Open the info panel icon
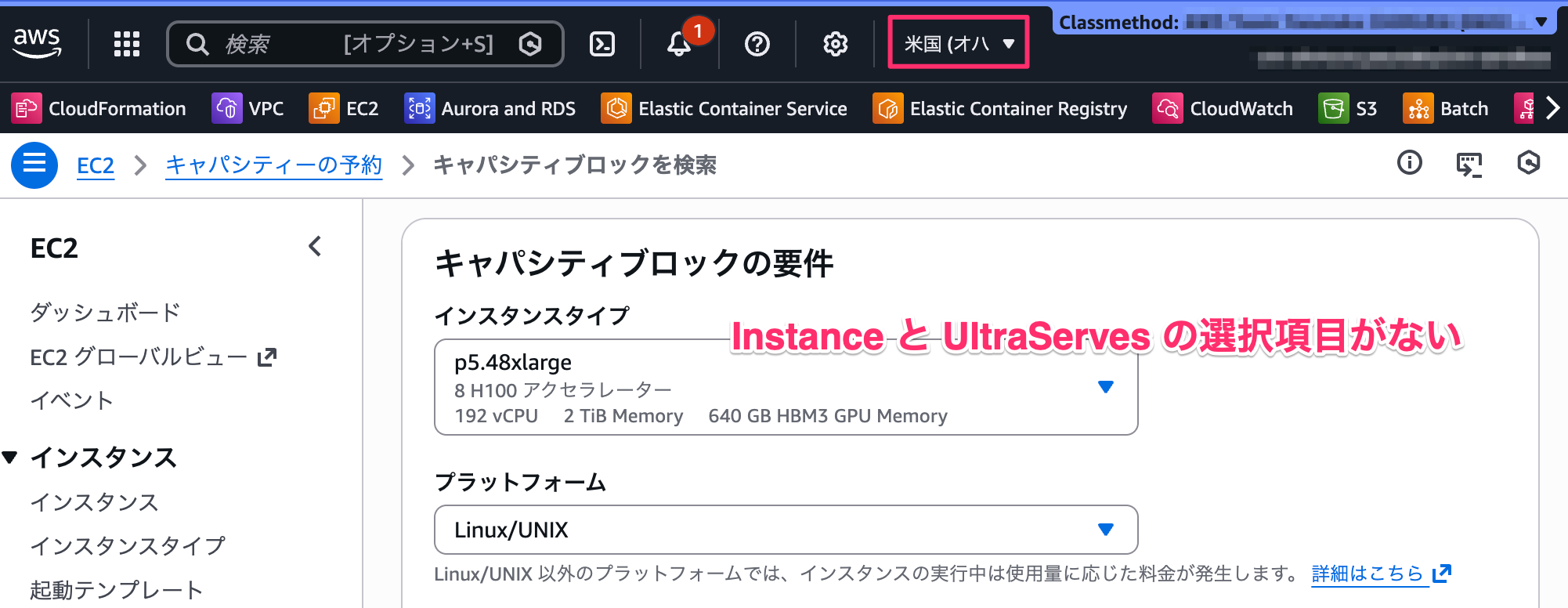The height and width of the screenshot is (608, 1568). pyautogui.click(x=1410, y=163)
